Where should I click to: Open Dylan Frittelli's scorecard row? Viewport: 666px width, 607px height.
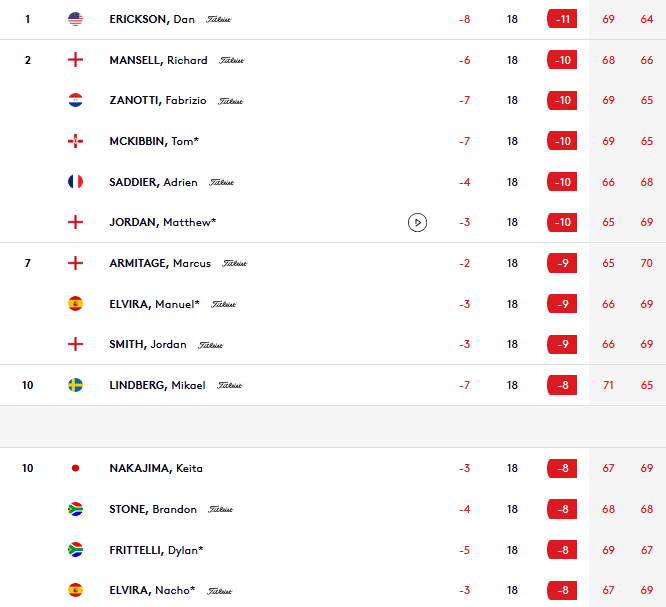point(156,550)
